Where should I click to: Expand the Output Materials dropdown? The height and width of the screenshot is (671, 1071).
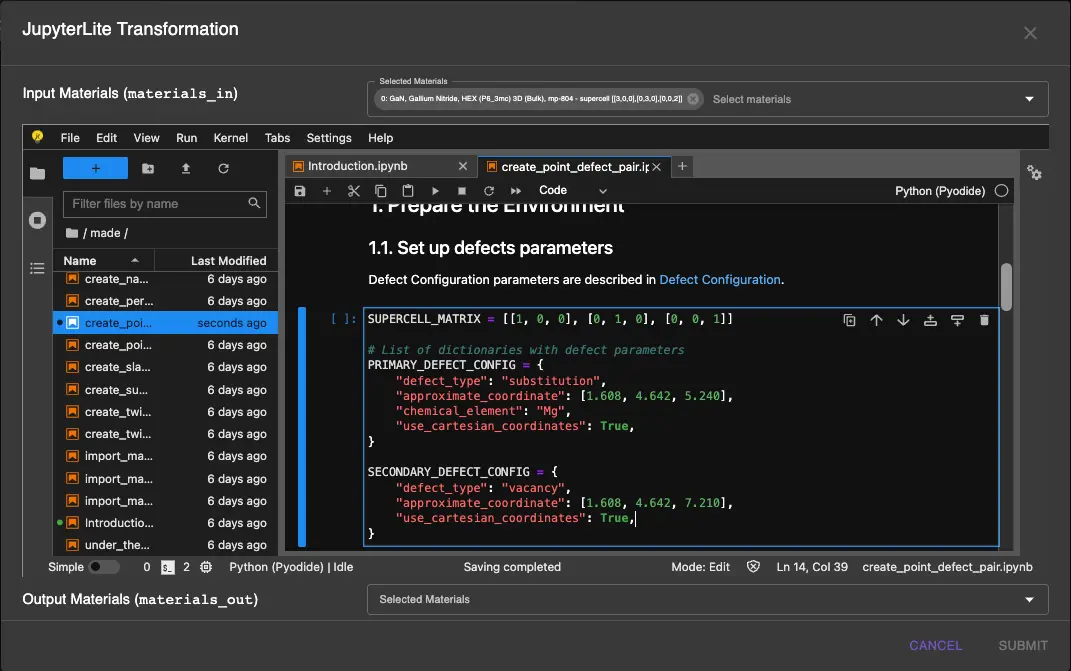[x=1029, y=600]
